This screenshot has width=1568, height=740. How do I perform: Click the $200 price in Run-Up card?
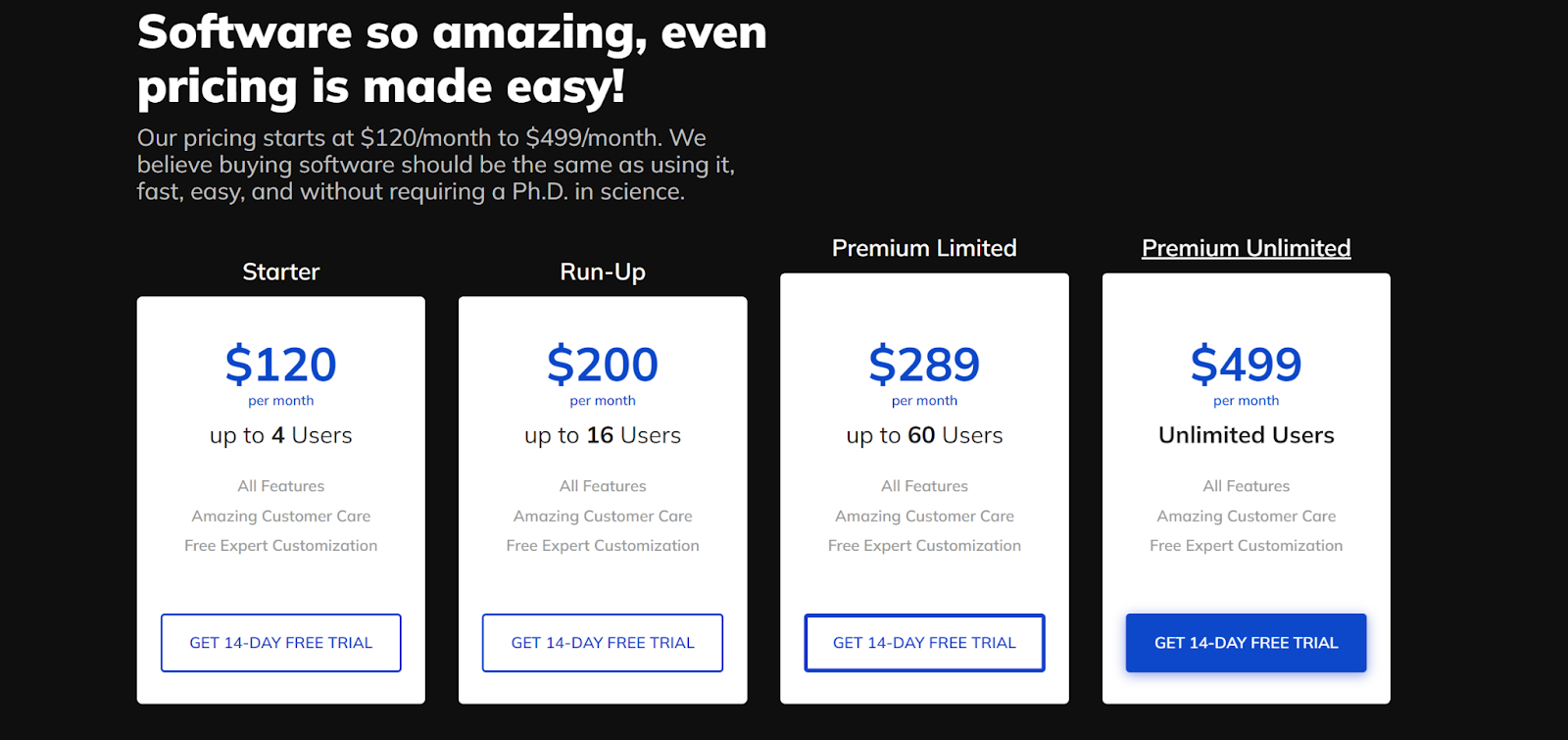click(x=603, y=365)
